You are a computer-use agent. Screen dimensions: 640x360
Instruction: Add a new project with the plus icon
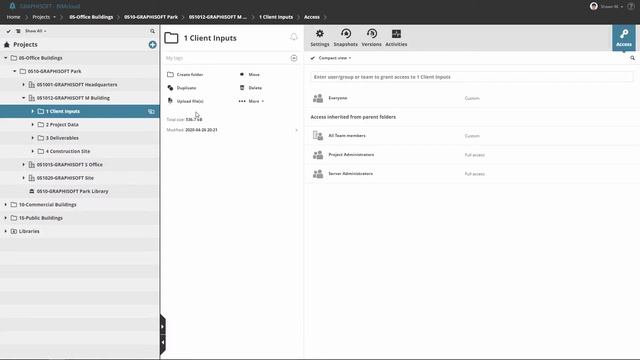[152, 44]
